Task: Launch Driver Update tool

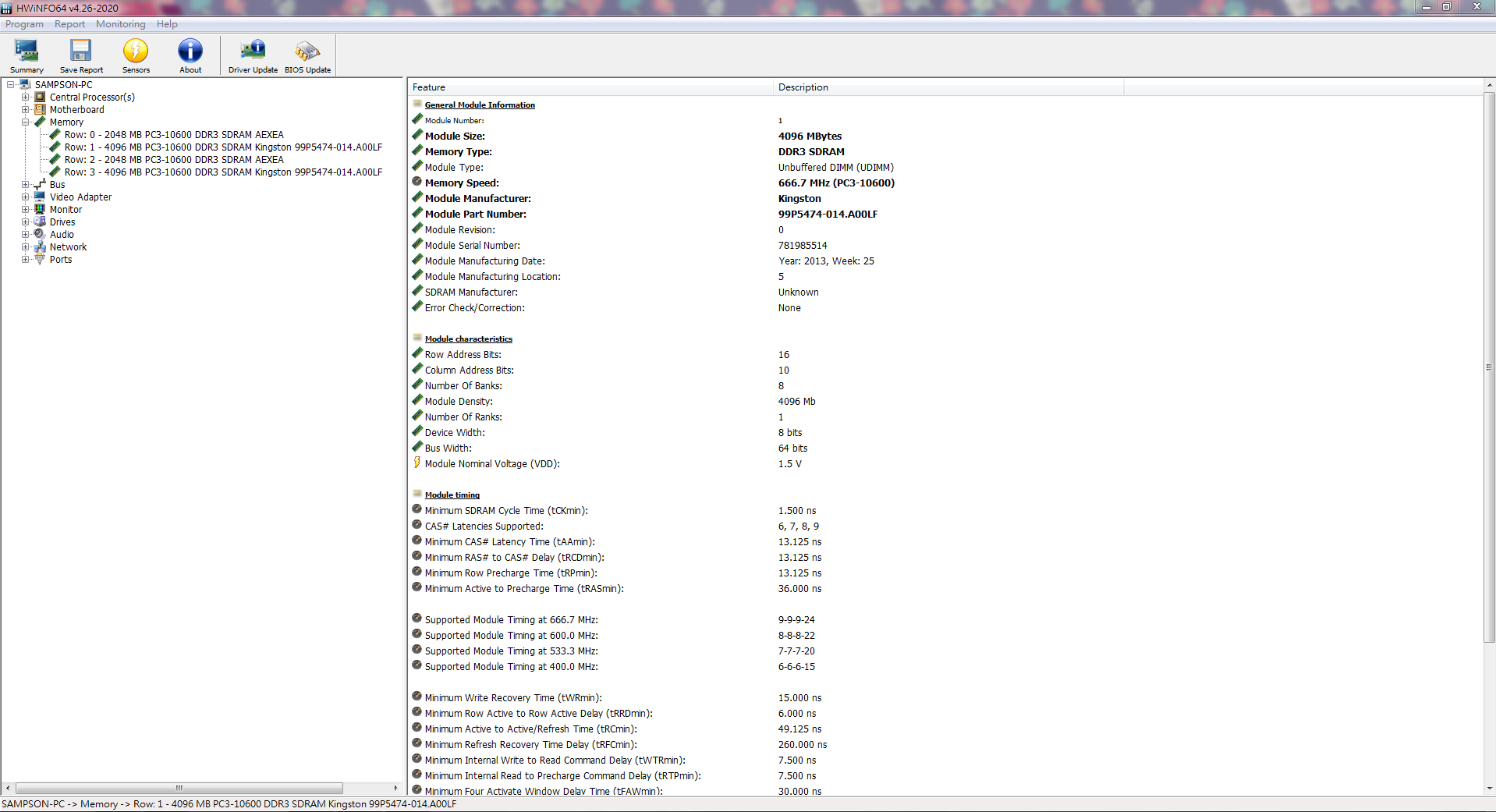Action: 253,55
